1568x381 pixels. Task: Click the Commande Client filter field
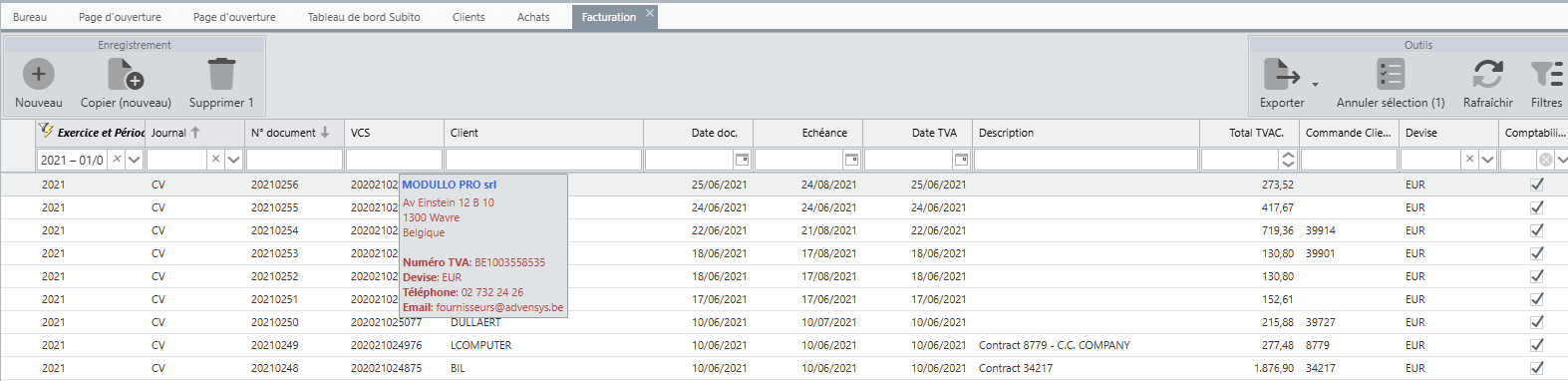coord(1349,160)
